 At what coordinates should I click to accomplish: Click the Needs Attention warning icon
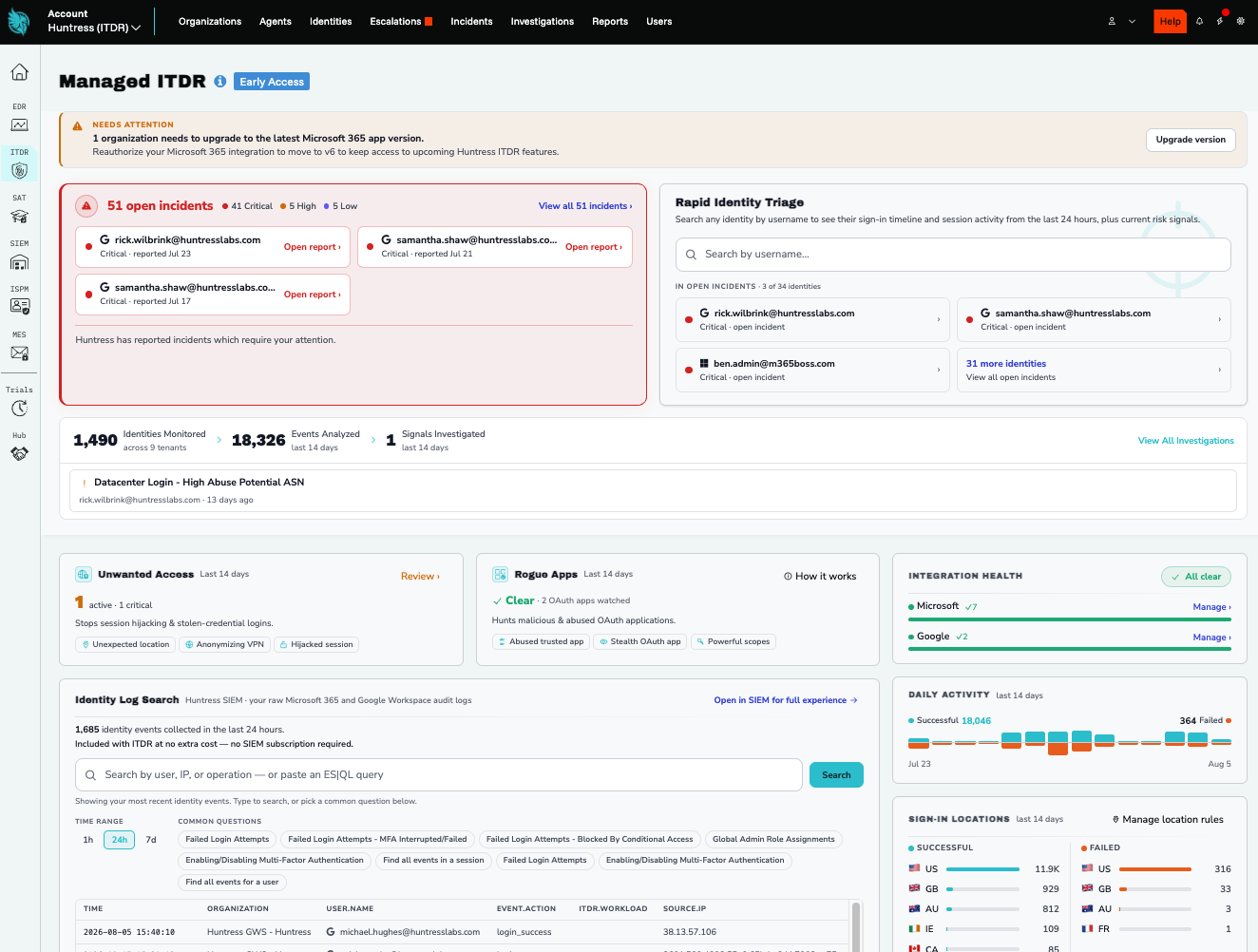click(77, 125)
